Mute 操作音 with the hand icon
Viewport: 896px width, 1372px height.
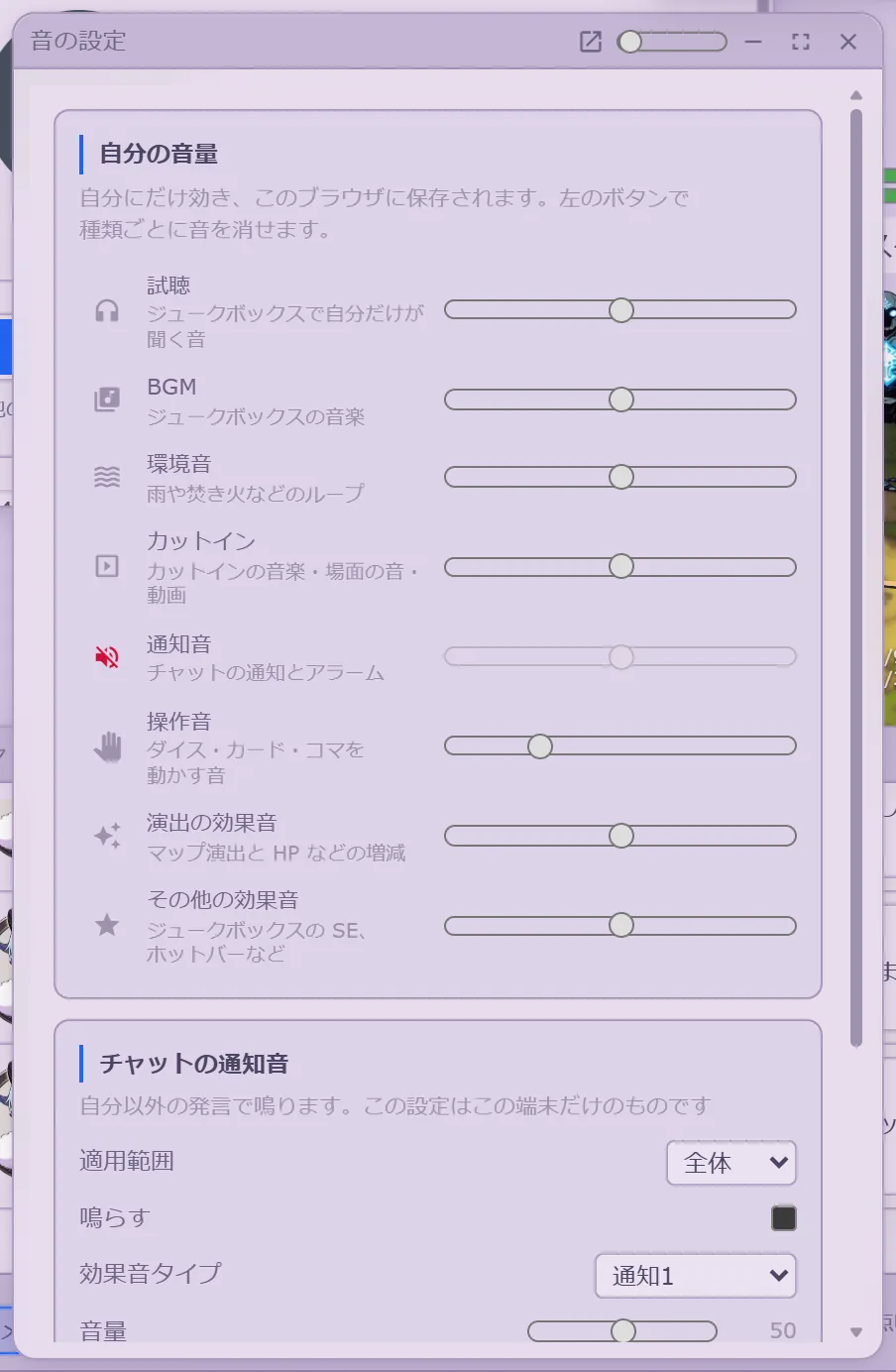[x=107, y=746]
